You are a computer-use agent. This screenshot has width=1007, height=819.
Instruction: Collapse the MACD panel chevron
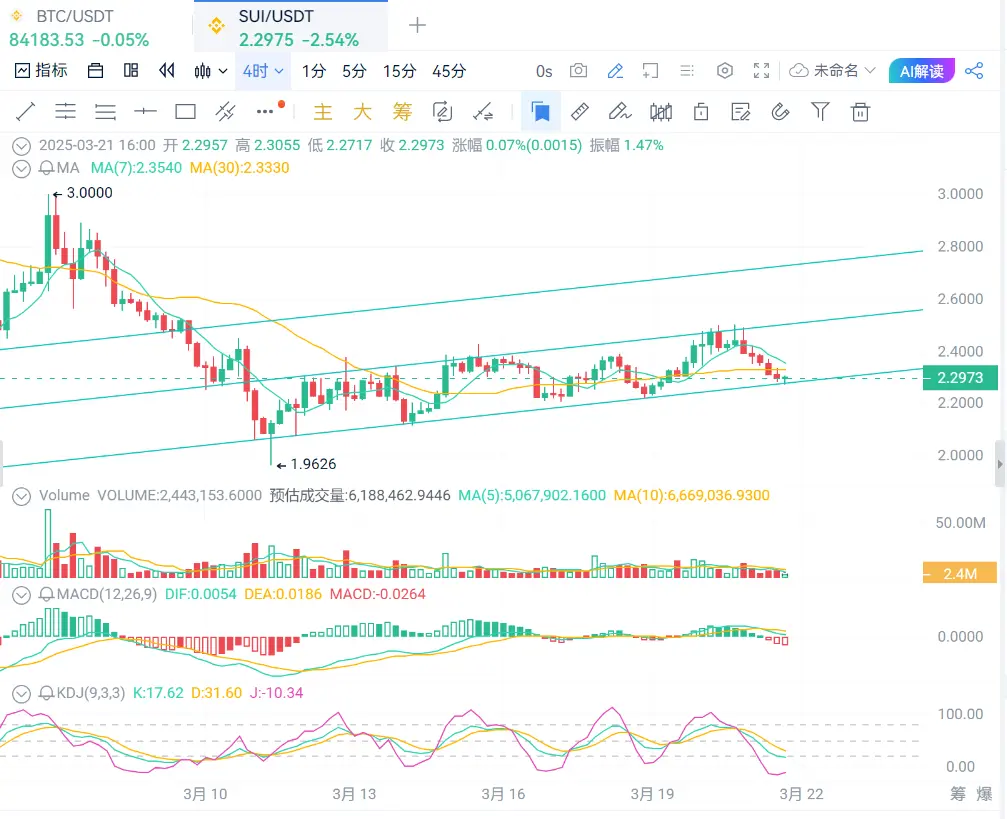tap(21, 595)
